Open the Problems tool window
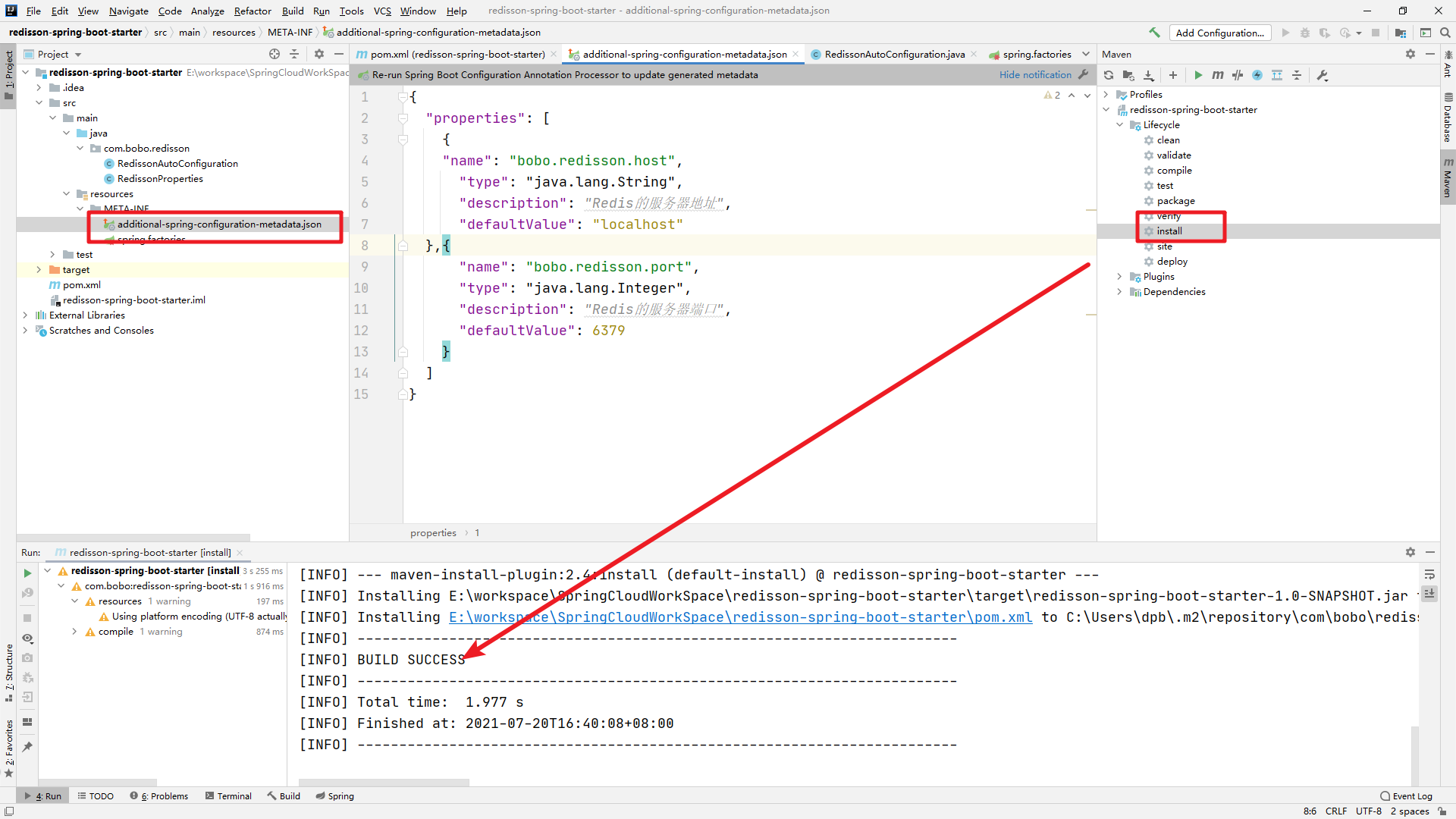The height and width of the screenshot is (819, 1456). point(159,795)
